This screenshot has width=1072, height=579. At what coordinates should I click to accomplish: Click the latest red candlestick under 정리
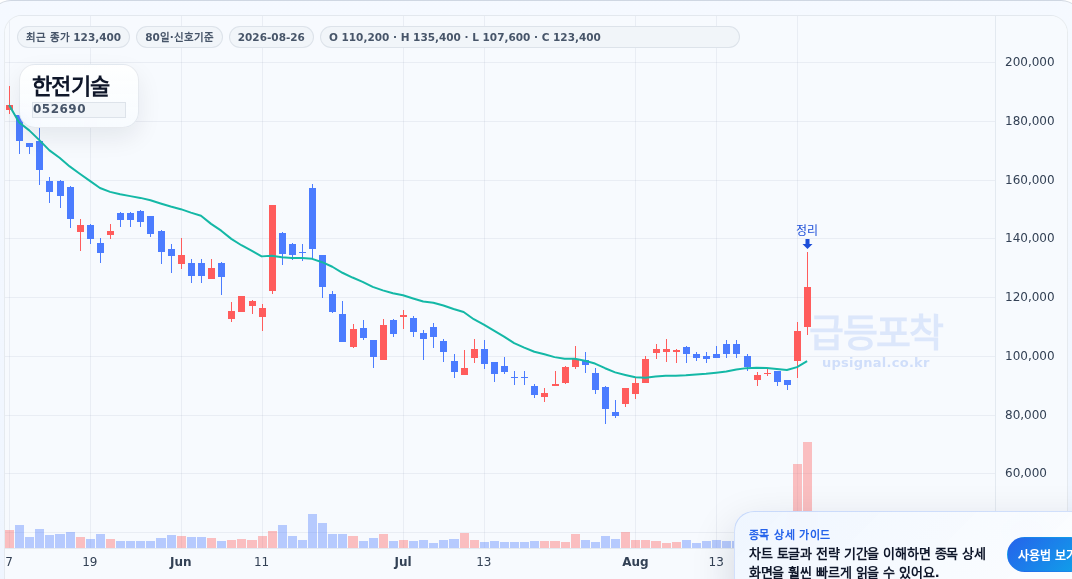tap(807, 307)
